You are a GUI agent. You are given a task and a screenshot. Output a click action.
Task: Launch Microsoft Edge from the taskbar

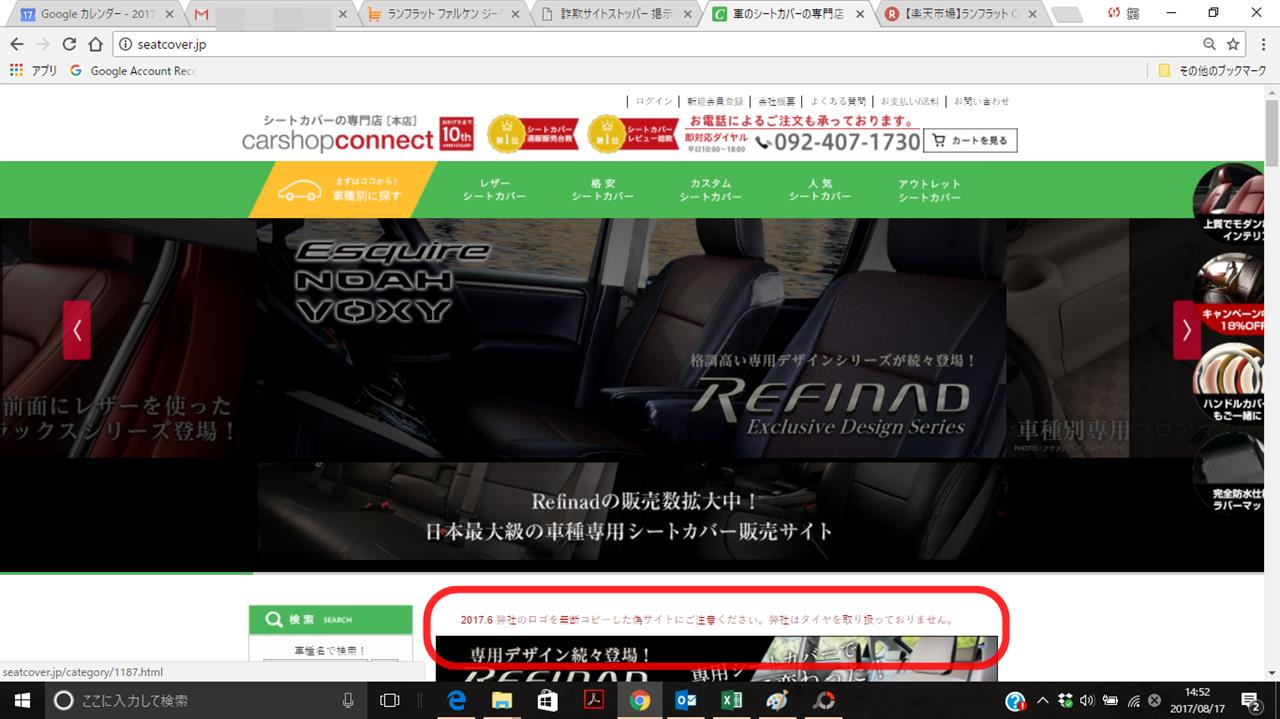[x=458, y=700]
